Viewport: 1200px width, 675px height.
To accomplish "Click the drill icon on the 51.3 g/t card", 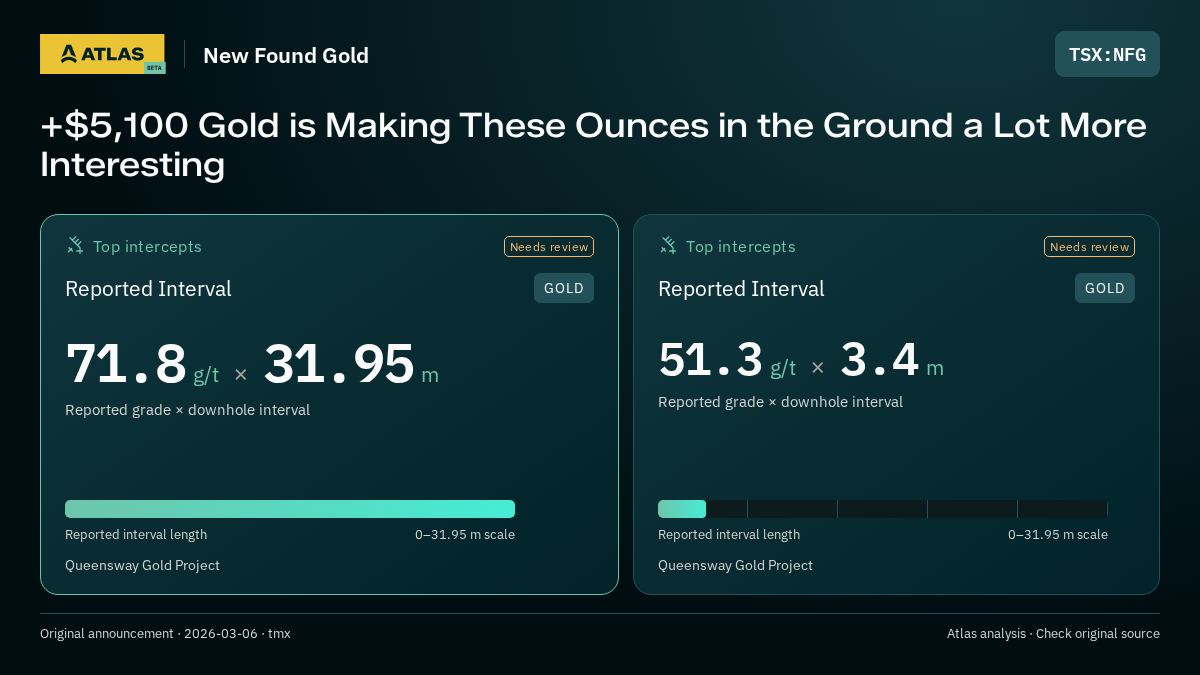I will coord(668,245).
